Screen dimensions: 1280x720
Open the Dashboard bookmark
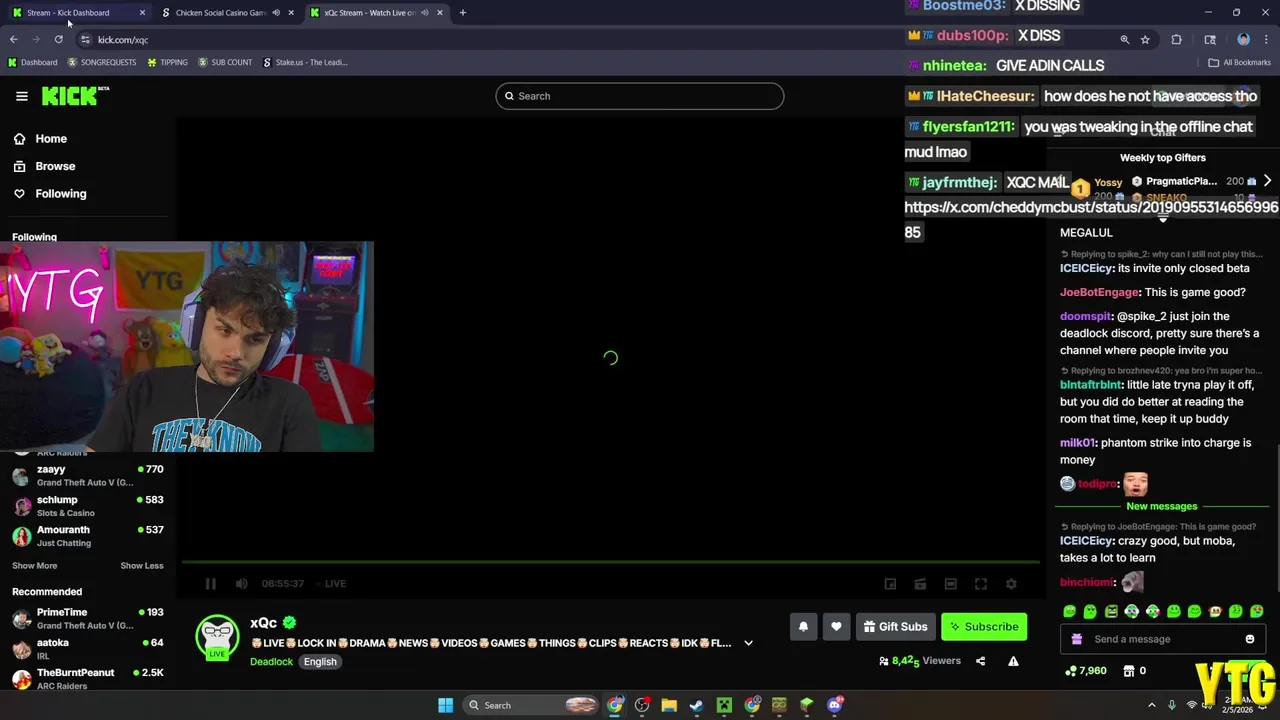(32, 62)
